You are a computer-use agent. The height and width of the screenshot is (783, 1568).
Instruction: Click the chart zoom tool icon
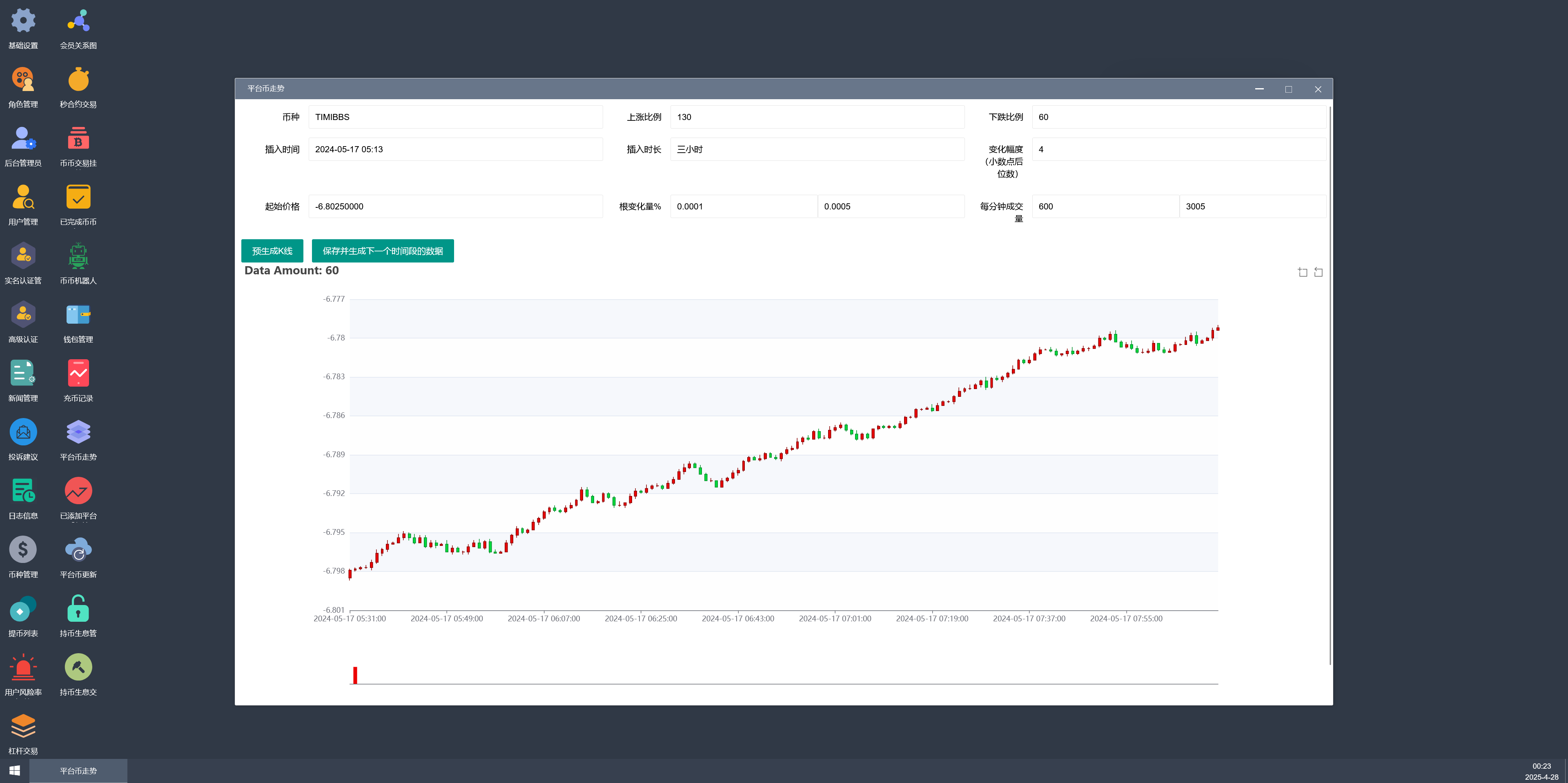(x=1303, y=272)
